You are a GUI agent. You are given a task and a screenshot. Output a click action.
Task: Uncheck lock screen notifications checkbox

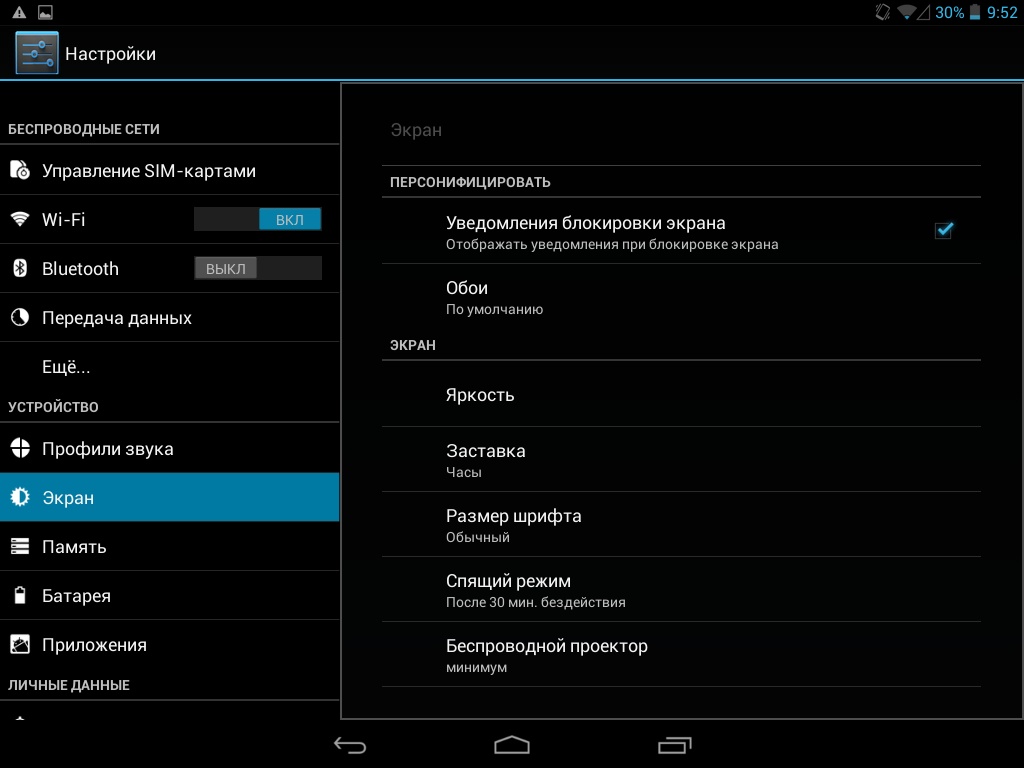click(943, 231)
